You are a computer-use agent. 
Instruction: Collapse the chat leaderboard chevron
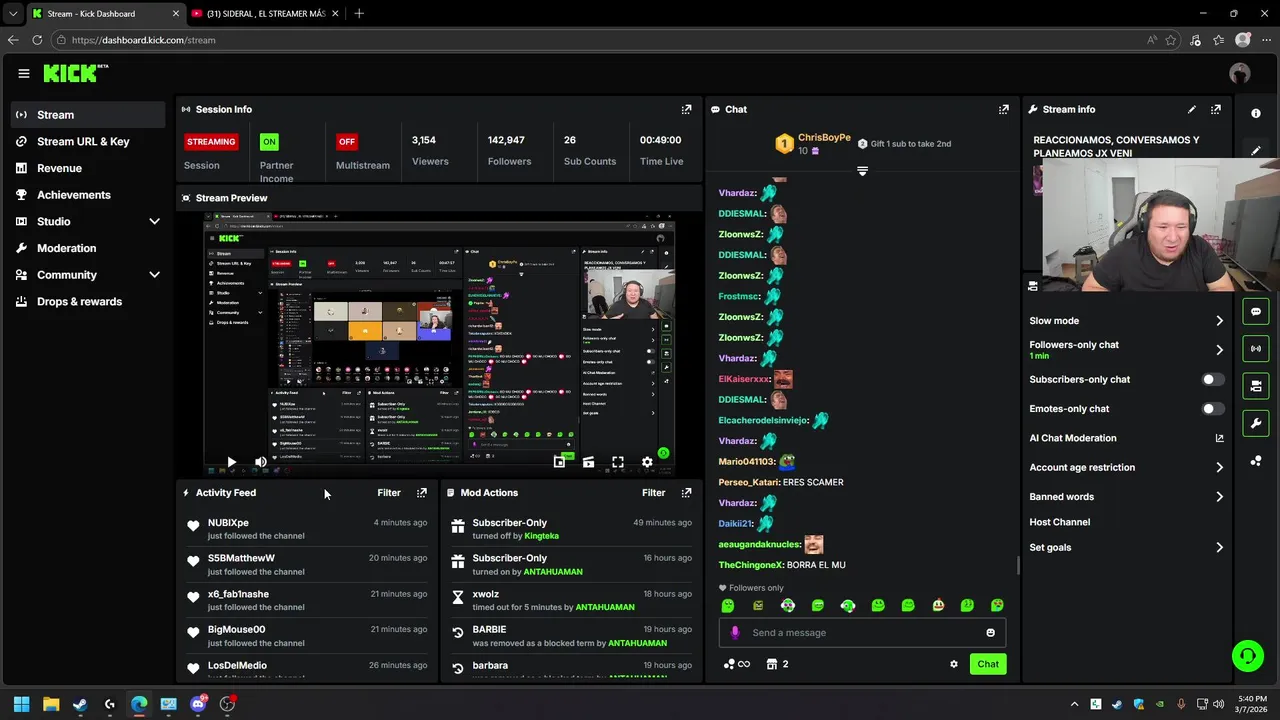862,171
